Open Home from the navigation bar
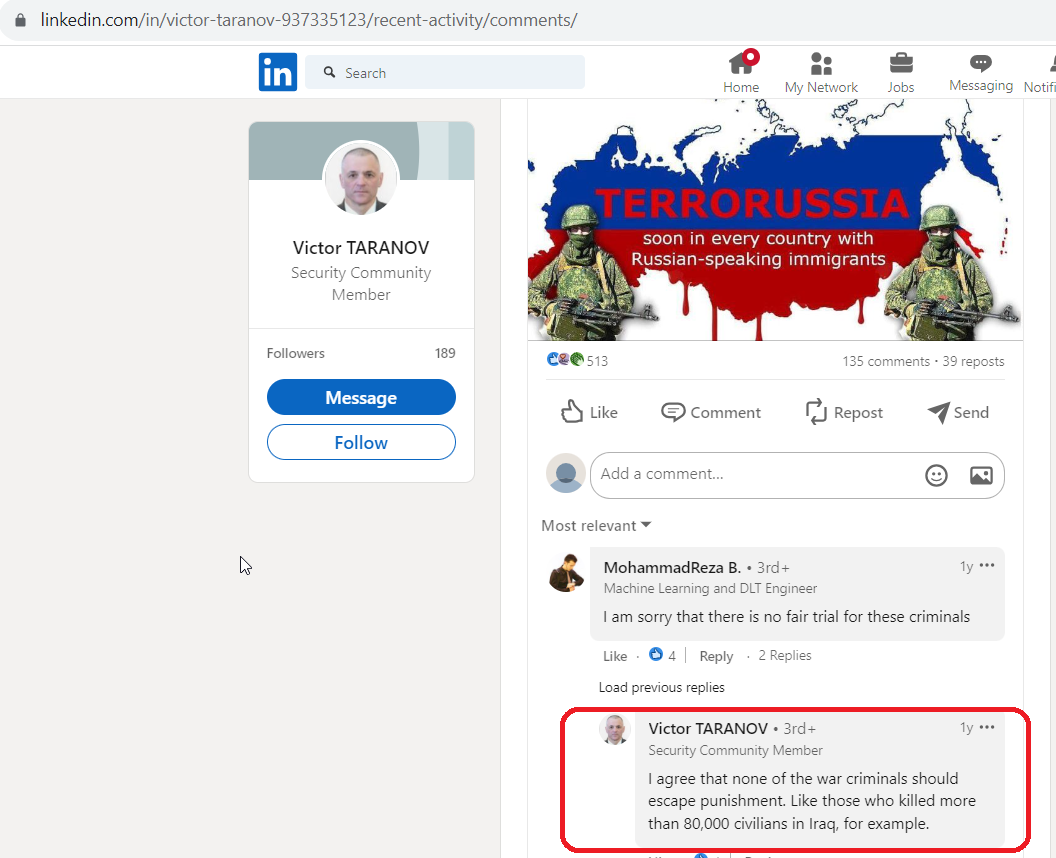The image size is (1056, 858). coord(741,72)
